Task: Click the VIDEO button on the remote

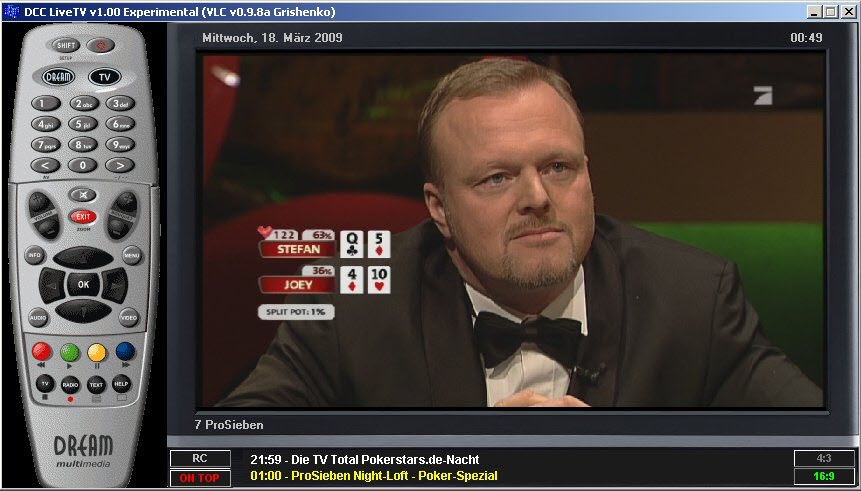Action: tap(128, 317)
